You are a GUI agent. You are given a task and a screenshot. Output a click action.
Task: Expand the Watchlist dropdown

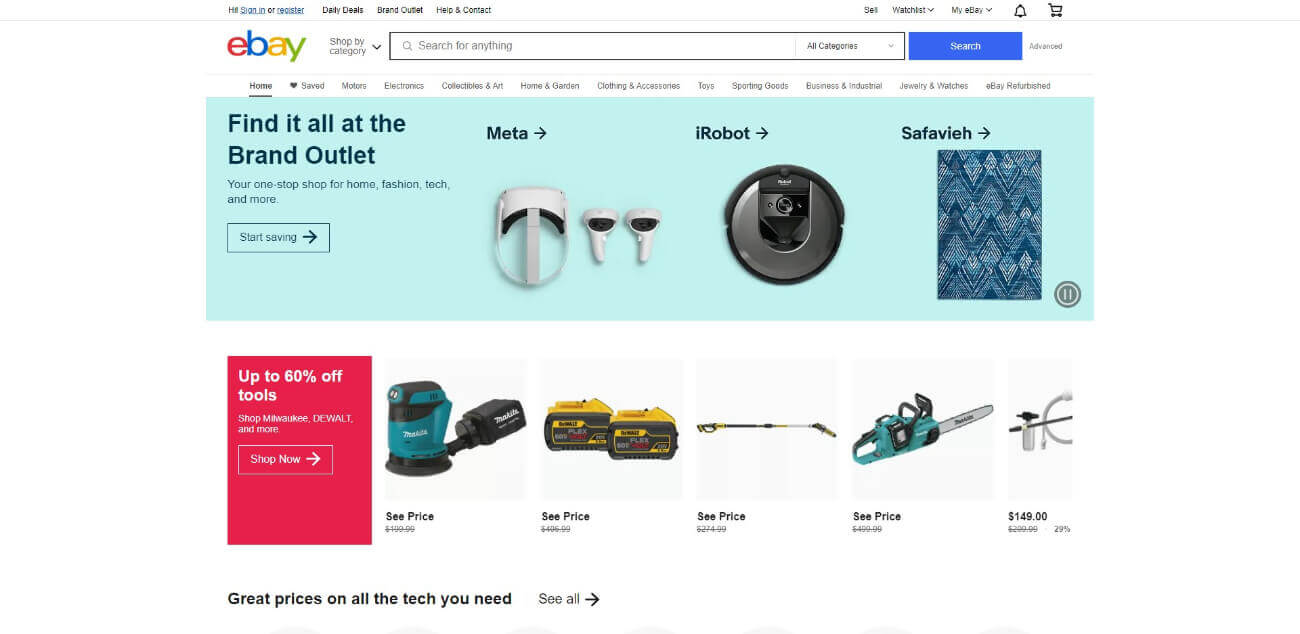[x=912, y=10]
